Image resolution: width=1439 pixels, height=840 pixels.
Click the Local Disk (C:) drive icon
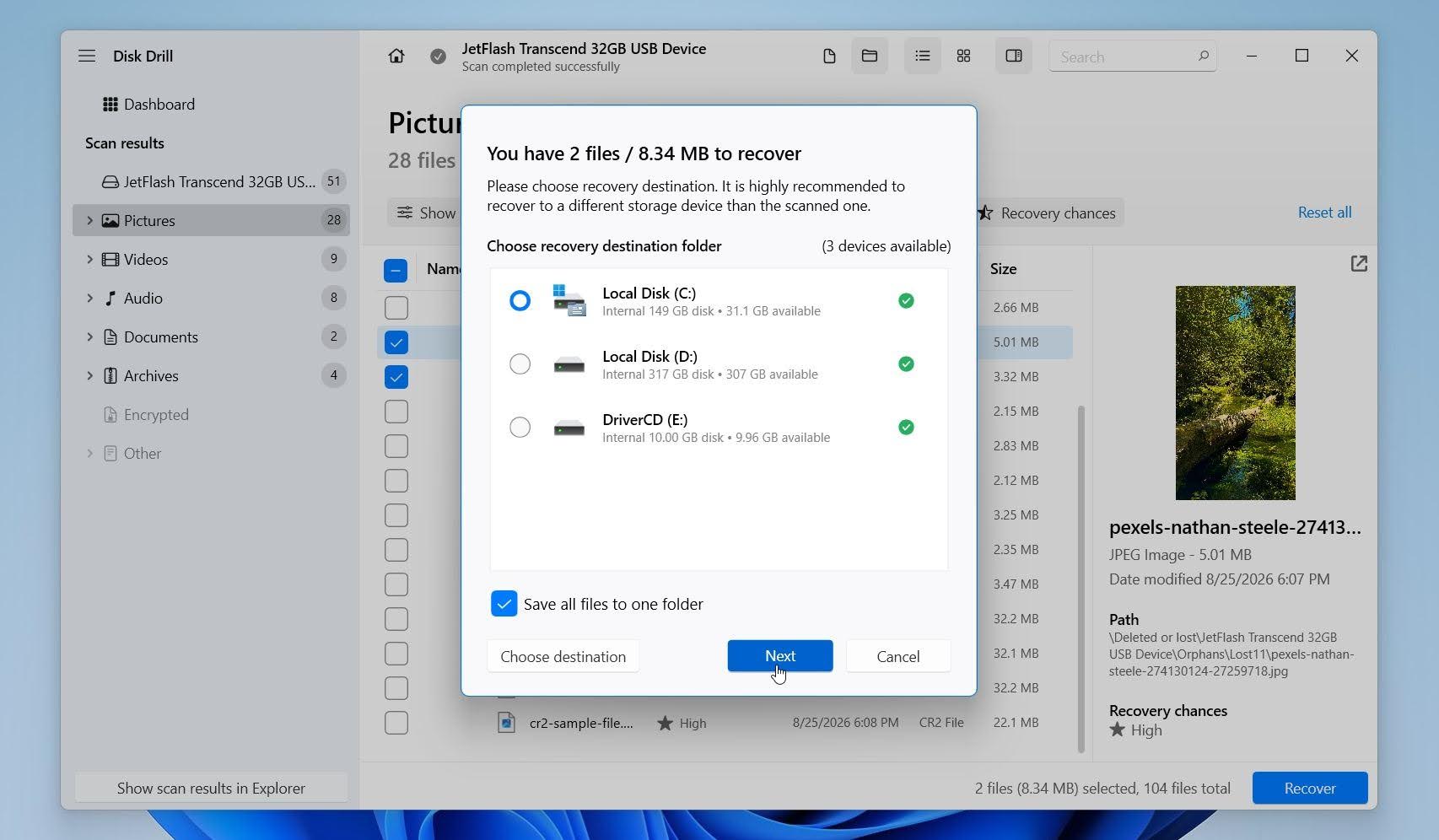pyautogui.click(x=569, y=300)
